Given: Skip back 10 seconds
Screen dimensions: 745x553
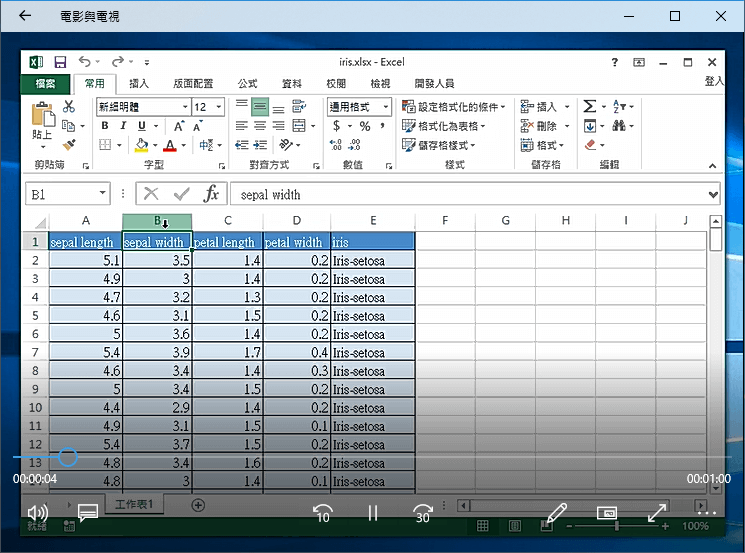Looking at the screenshot, I should [x=322, y=513].
